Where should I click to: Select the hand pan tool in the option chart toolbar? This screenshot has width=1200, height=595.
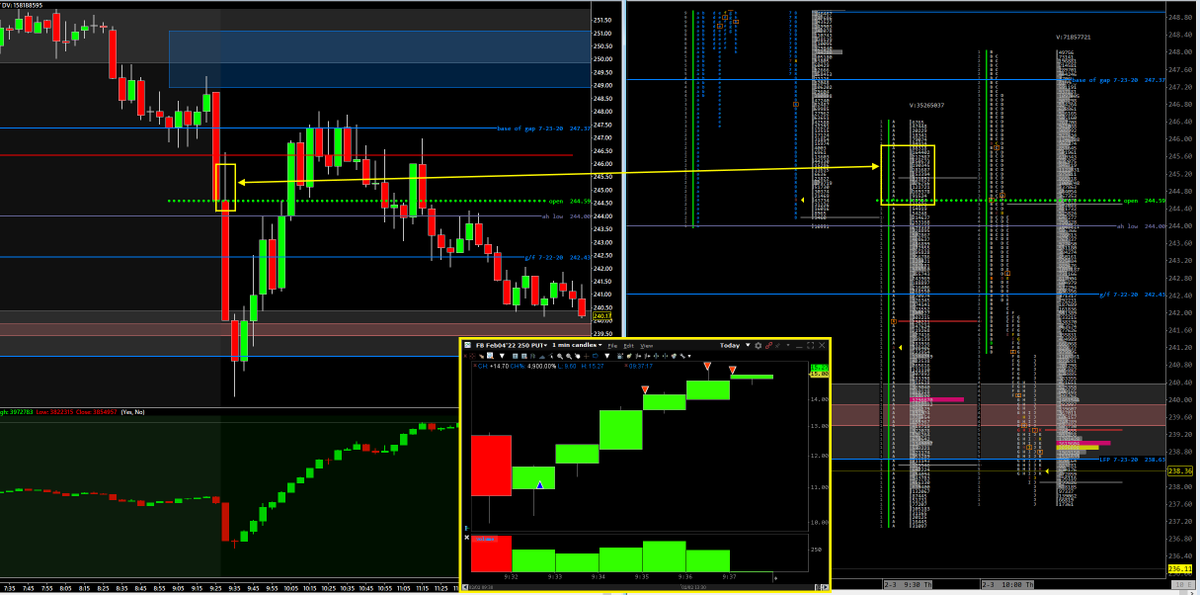point(577,356)
